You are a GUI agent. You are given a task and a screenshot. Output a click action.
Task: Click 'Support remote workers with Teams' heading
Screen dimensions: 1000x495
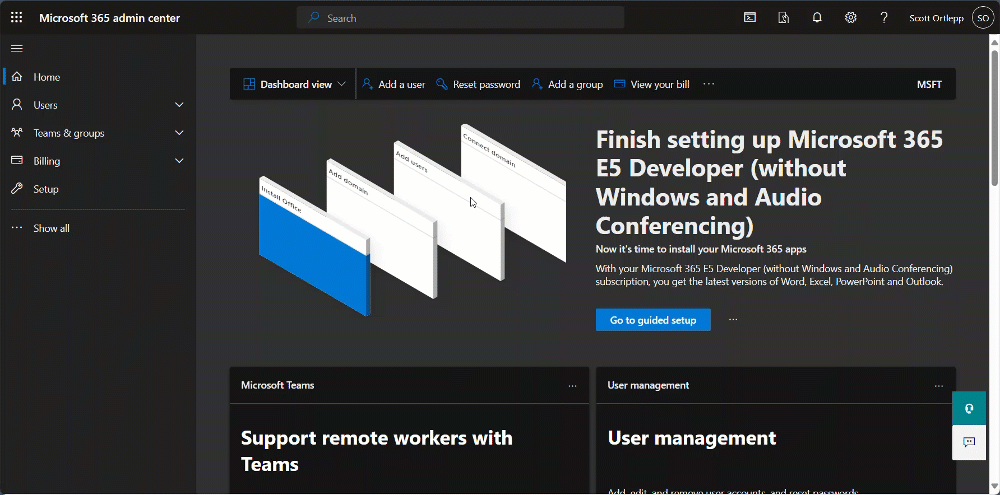point(377,451)
